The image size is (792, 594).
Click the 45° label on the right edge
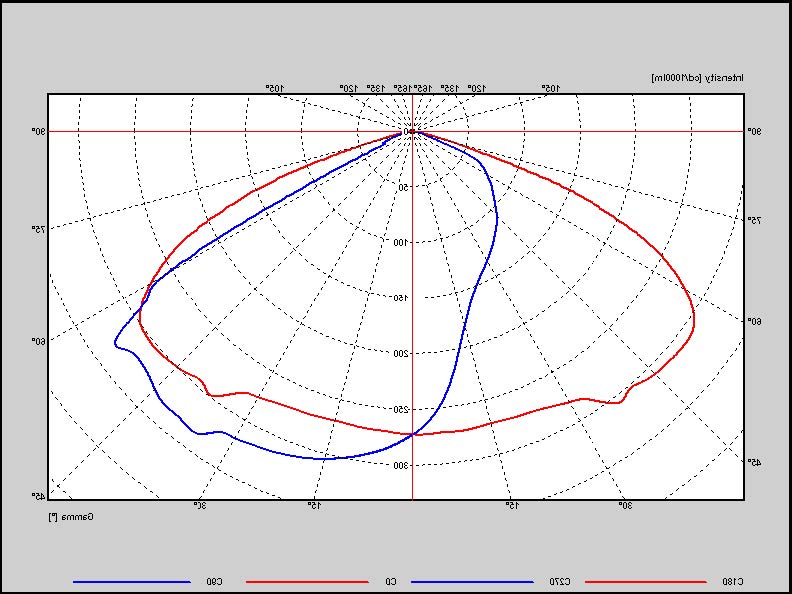click(754, 461)
